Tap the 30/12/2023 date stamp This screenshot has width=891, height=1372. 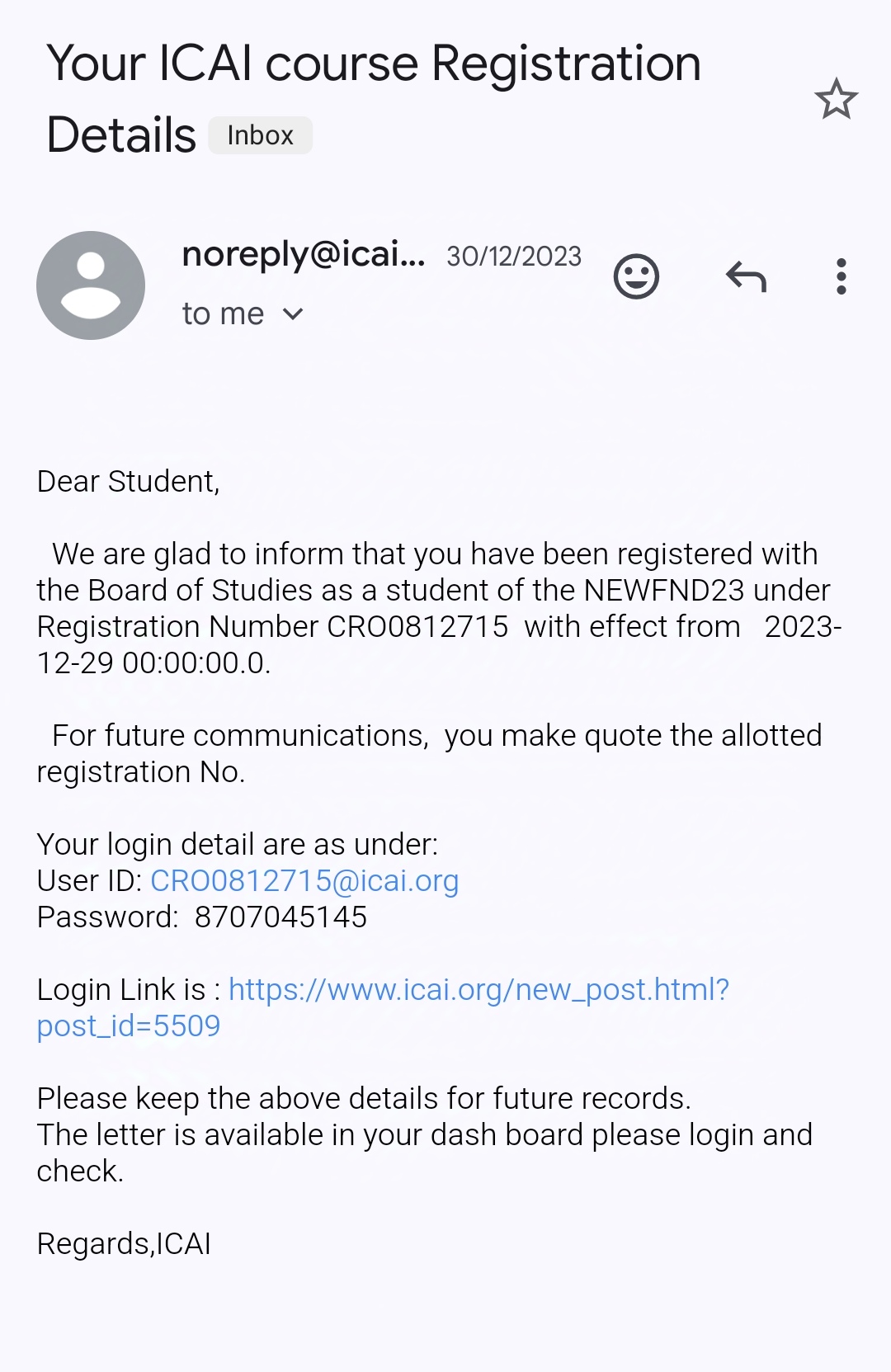point(514,257)
